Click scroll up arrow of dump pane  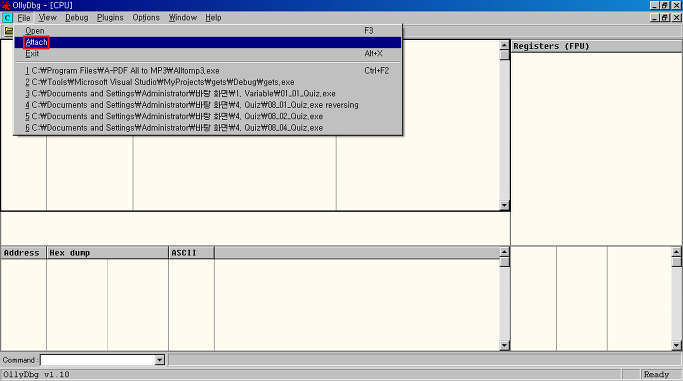pyautogui.click(x=504, y=252)
